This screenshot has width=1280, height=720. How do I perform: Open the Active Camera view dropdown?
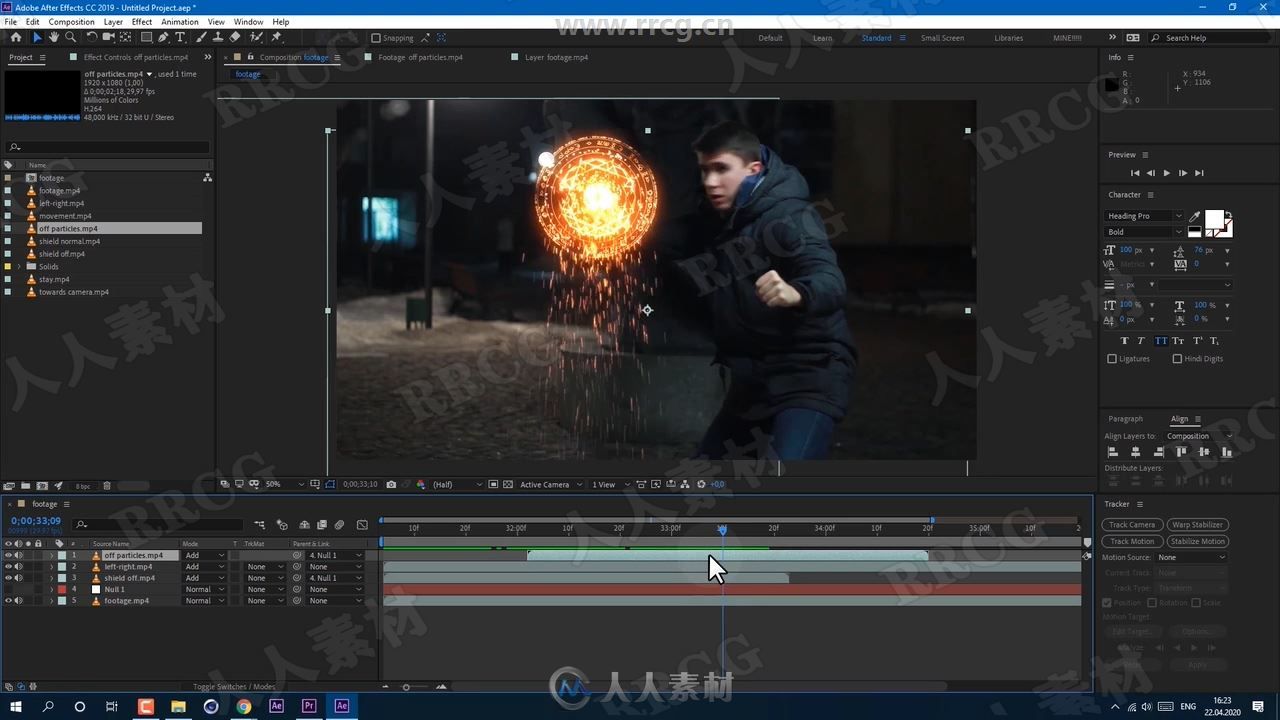(551, 484)
